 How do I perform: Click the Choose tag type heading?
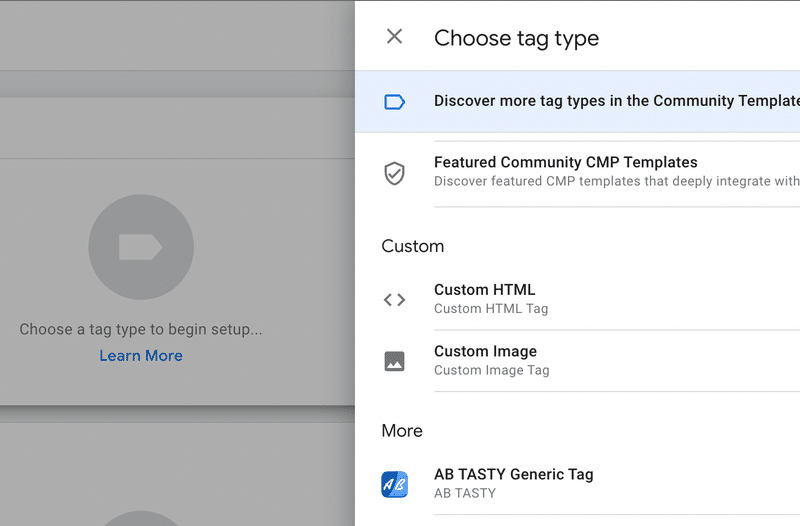point(516,38)
